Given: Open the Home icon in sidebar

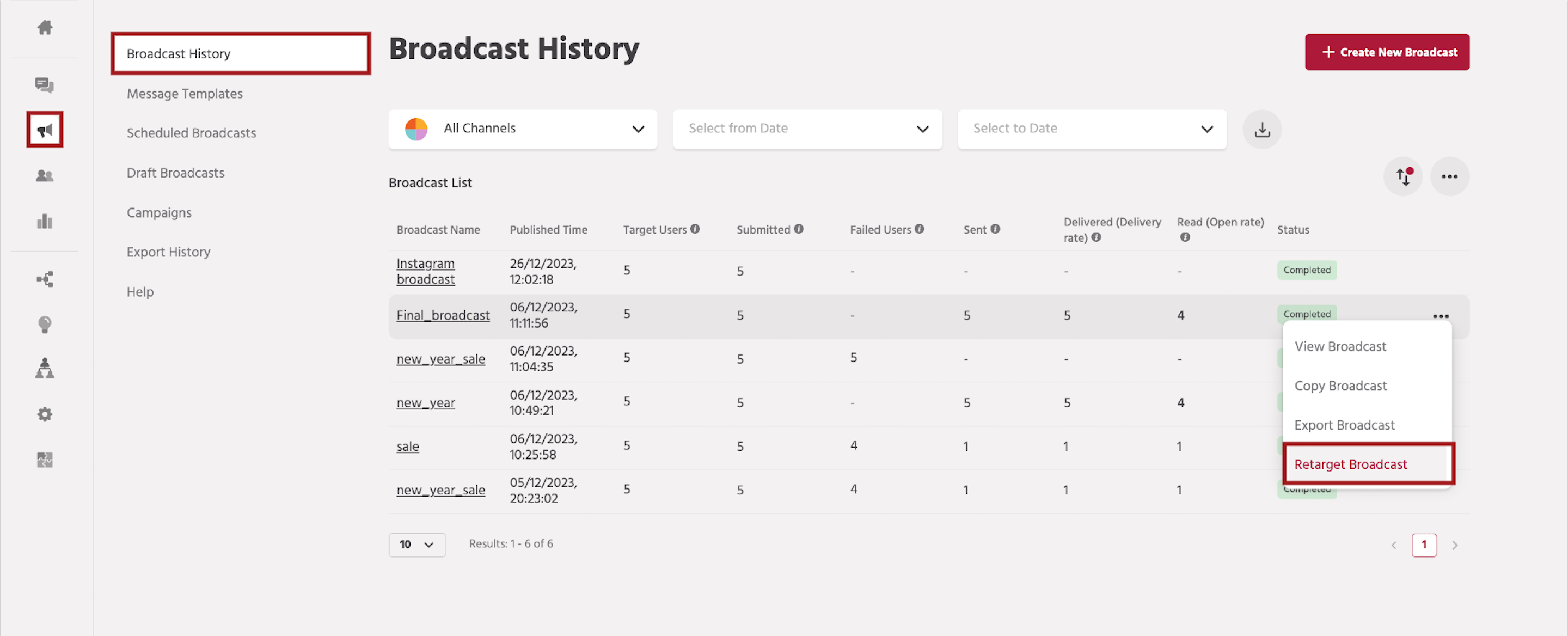Looking at the screenshot, I should click(45, 27).
